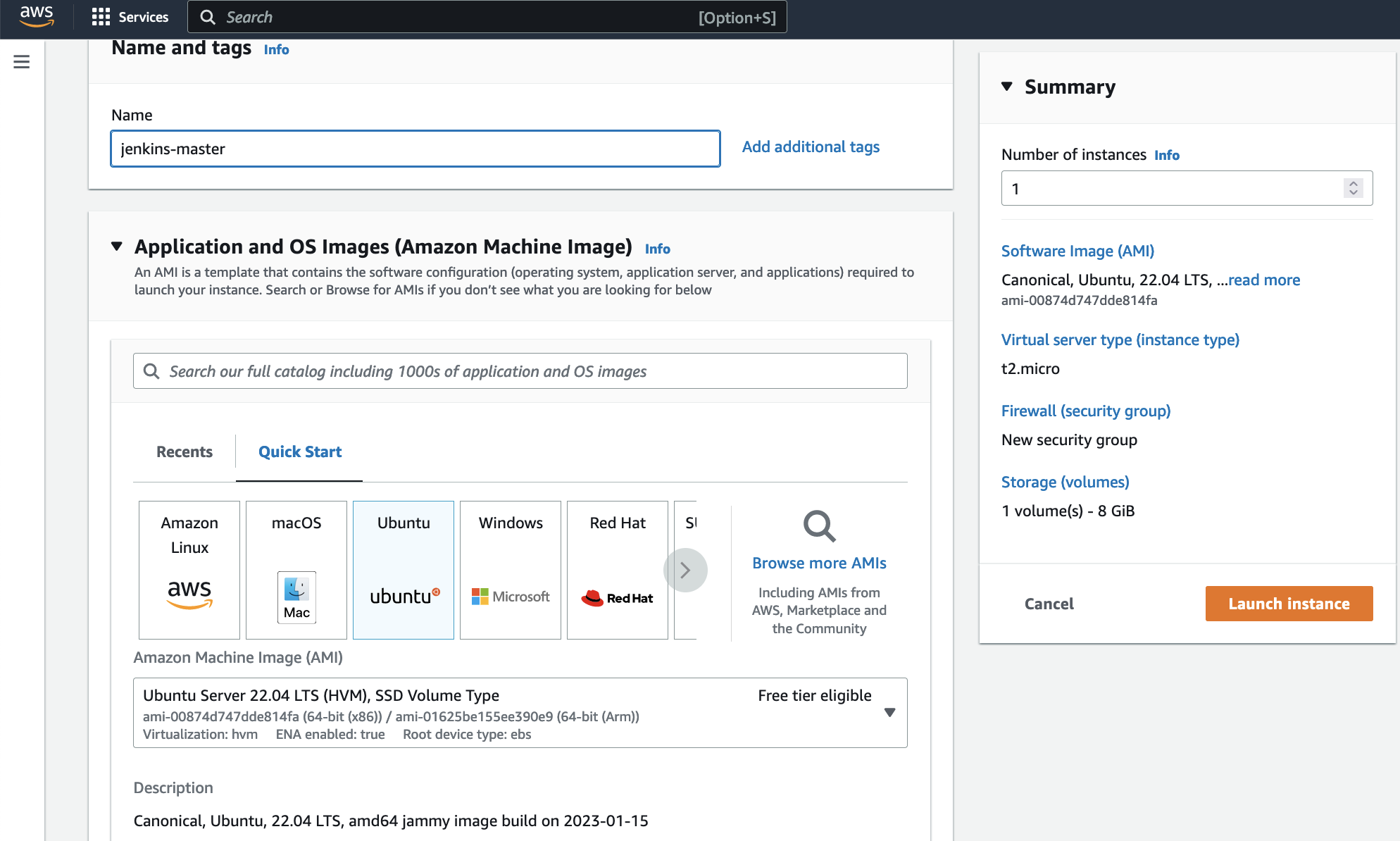Launch the jenkins-master instance
Image resolution: width=1400 pixels, height=841 pixels.
1288,603
